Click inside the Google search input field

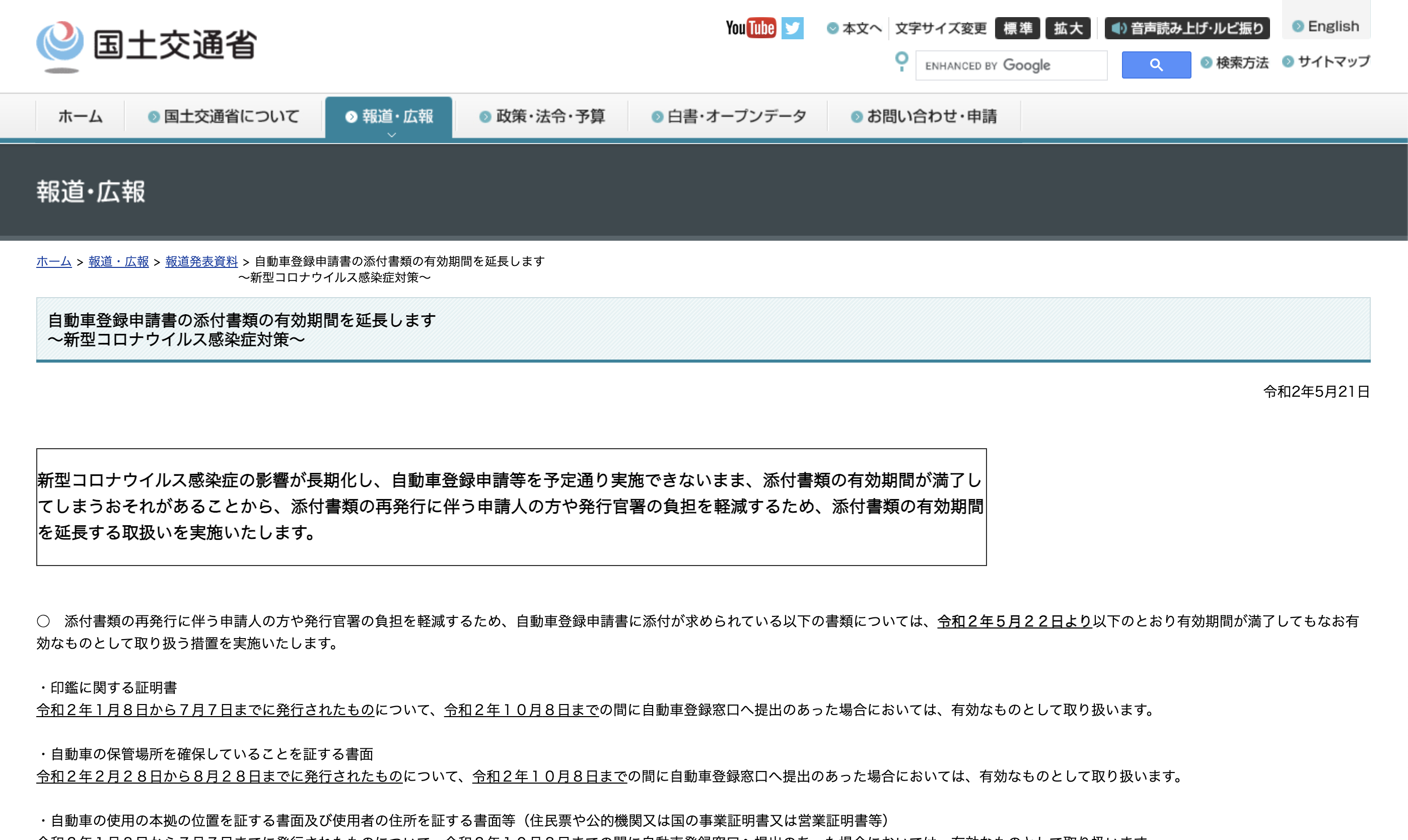tap(1011, 64)
